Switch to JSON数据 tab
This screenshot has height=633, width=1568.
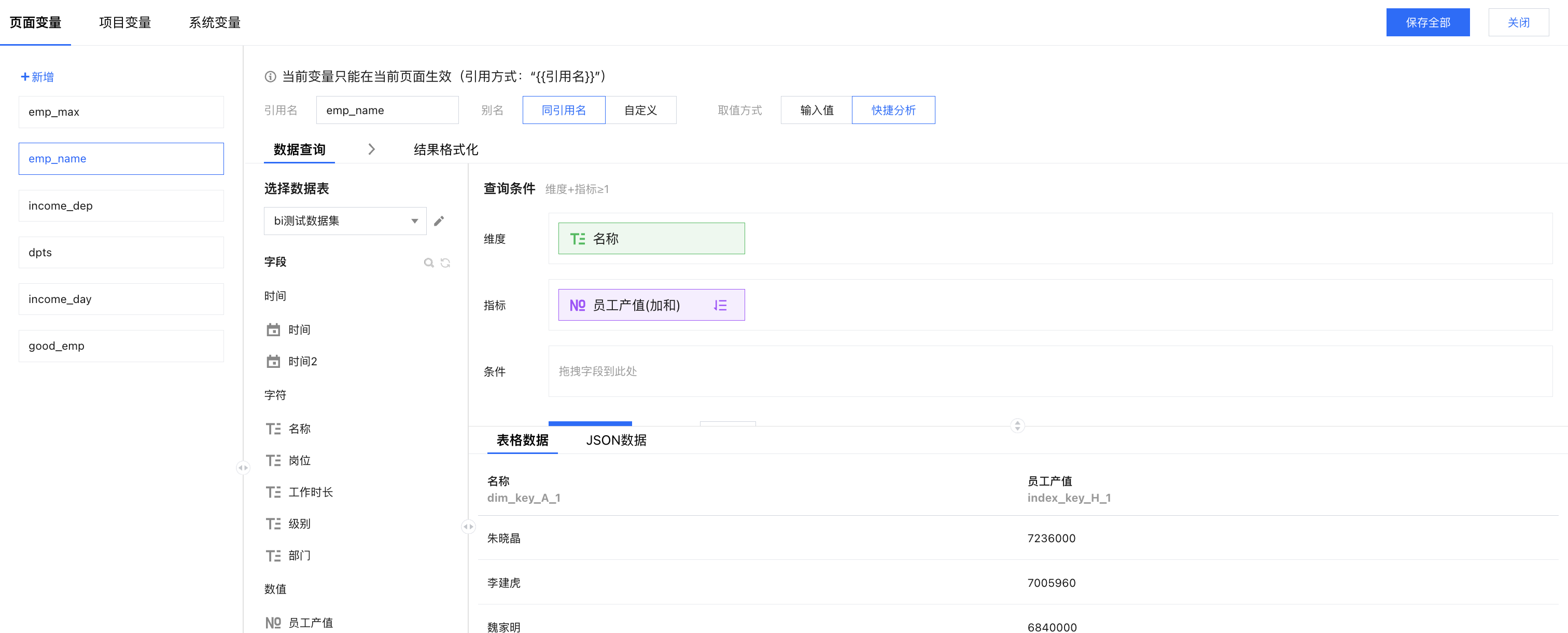(x=616, y=440)
